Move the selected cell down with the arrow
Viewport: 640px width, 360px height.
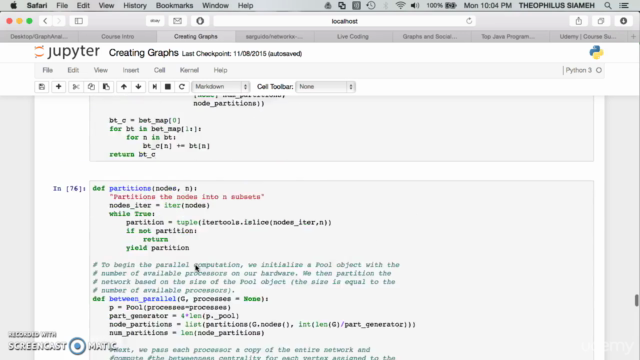coord(138,87)
